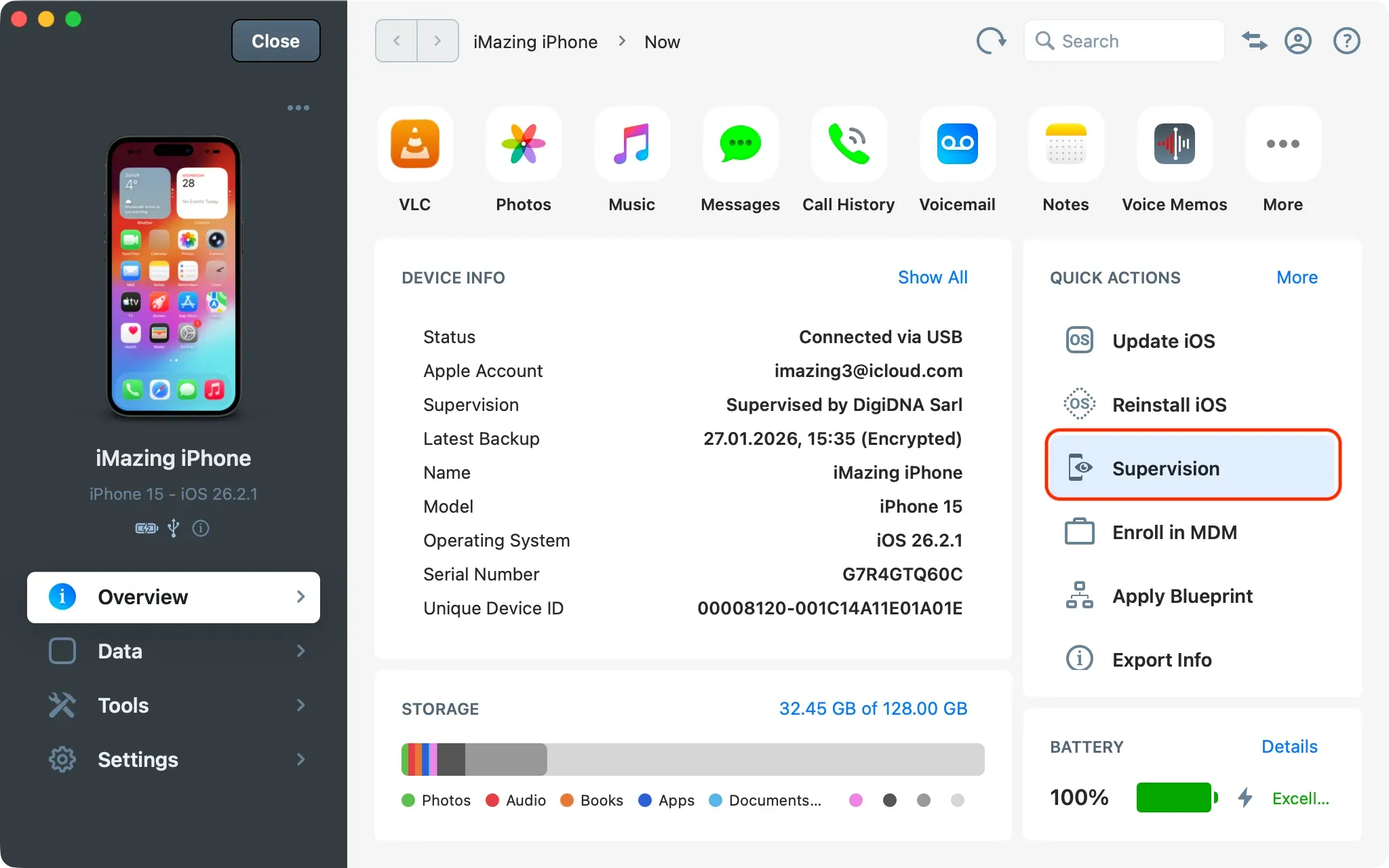Open the account profile icon
This screenshot has width=1389, height=868.
(1297, 41)
